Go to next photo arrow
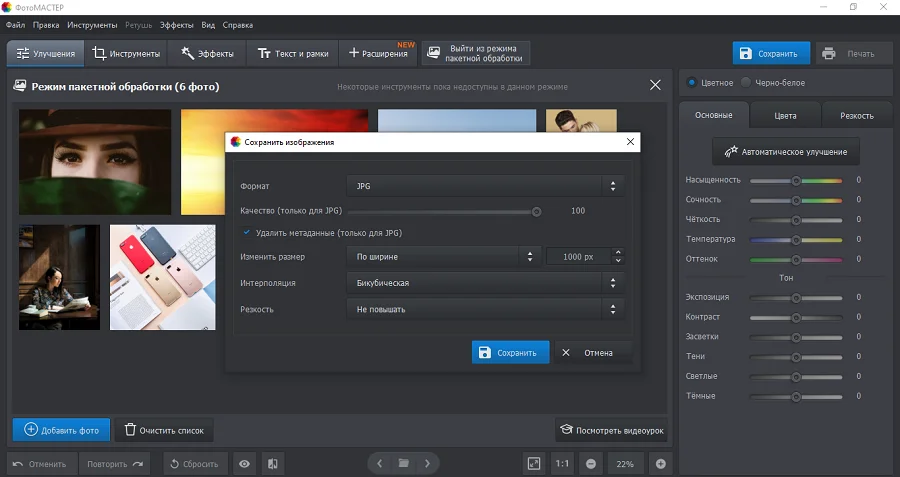The image size is (900, 477). click(427, 464)
